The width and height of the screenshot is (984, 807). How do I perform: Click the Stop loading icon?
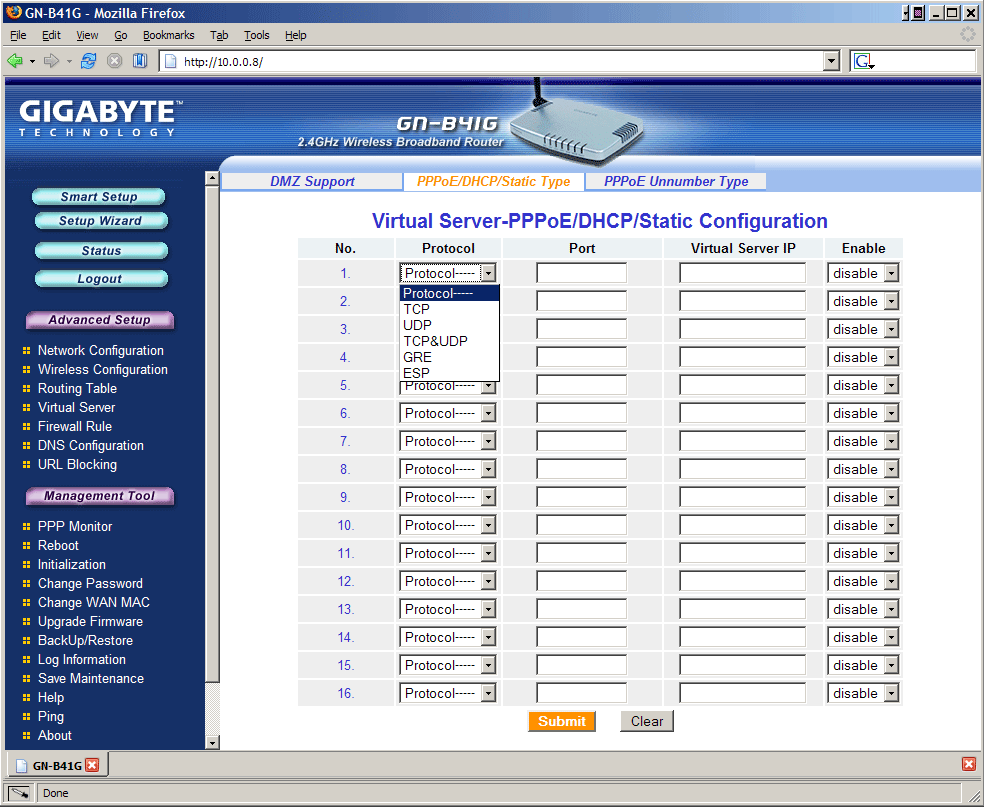[x=114, y=61]
